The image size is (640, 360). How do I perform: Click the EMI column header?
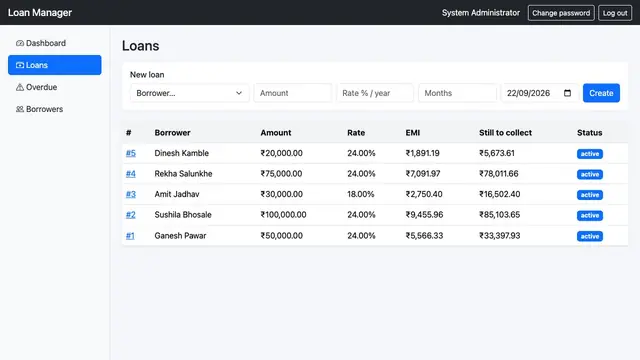tap(413, 133)
